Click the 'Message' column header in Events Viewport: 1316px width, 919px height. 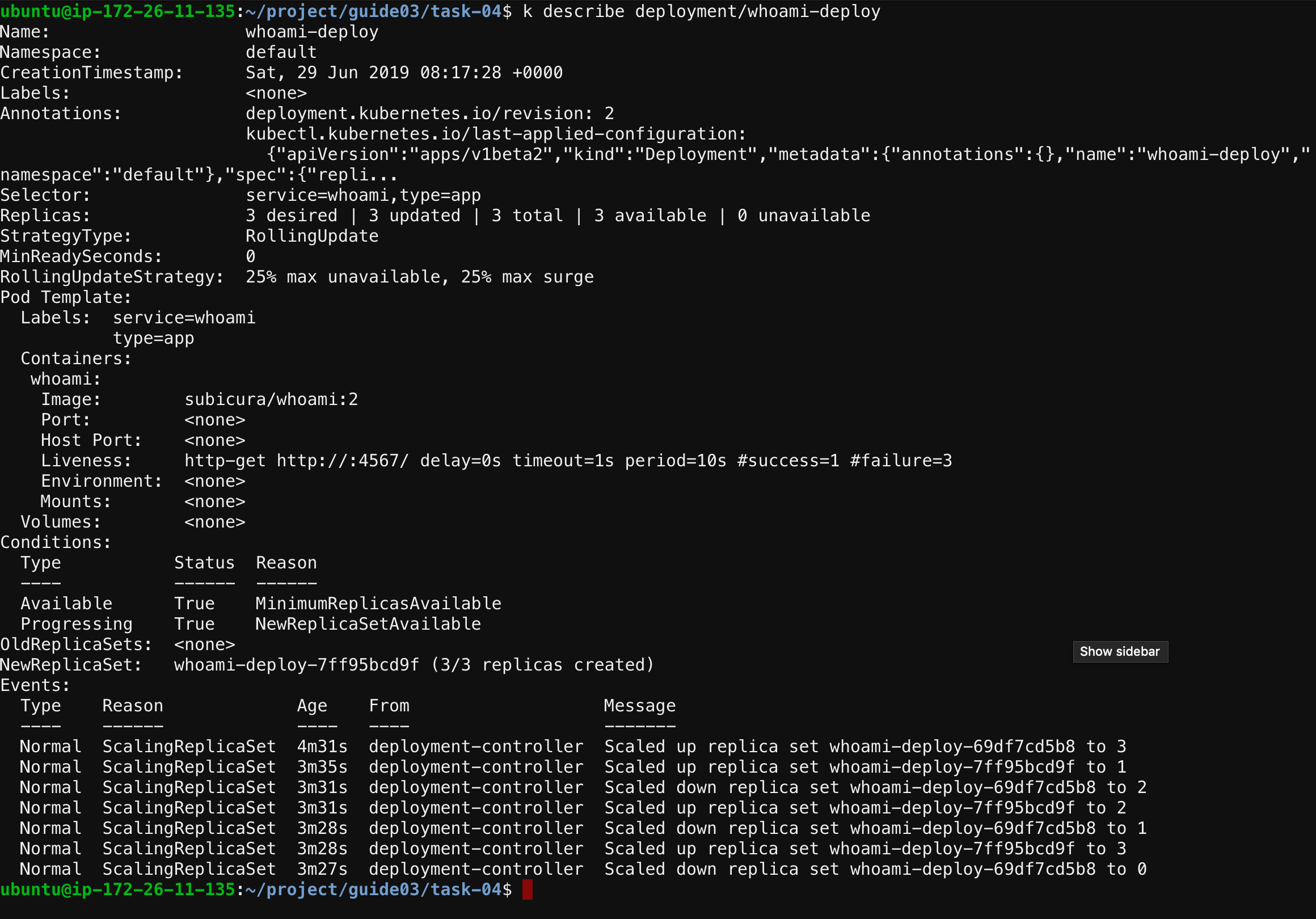tap(640, 706)
